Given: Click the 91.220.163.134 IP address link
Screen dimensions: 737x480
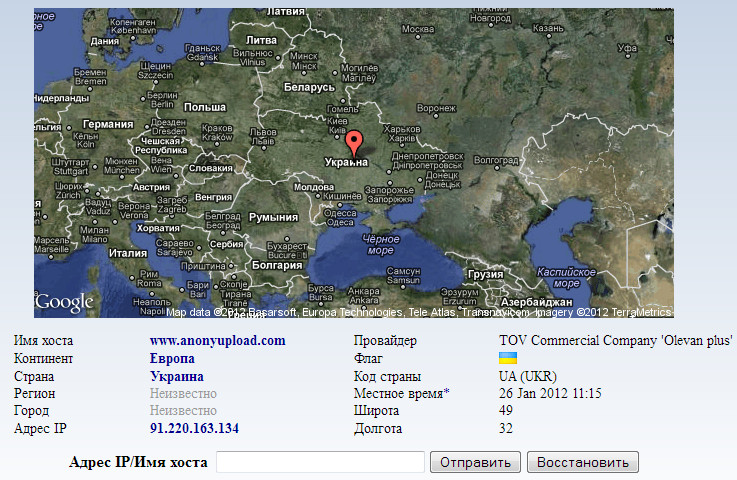Looking at the screenshot, I should click(x=194, y=428).
